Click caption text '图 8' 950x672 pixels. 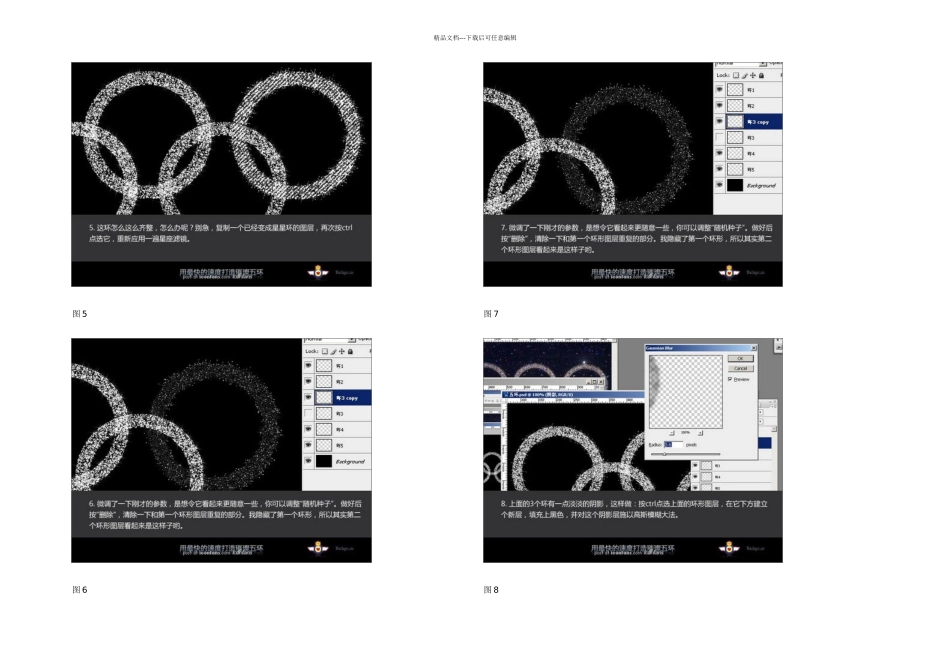pyautogui.click(x=491, y=590)
